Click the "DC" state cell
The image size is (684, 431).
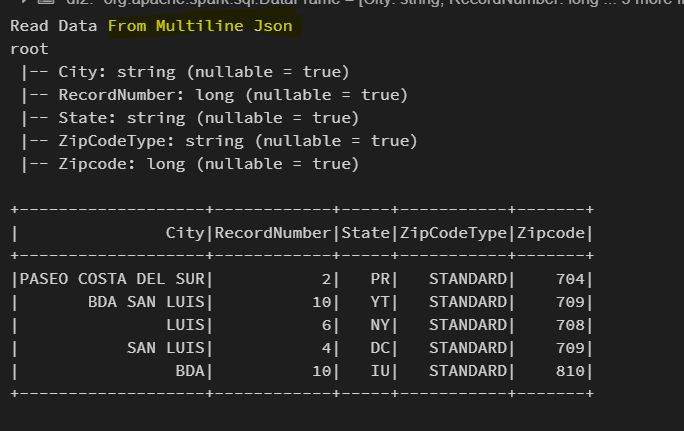click(x=380, y=349)
